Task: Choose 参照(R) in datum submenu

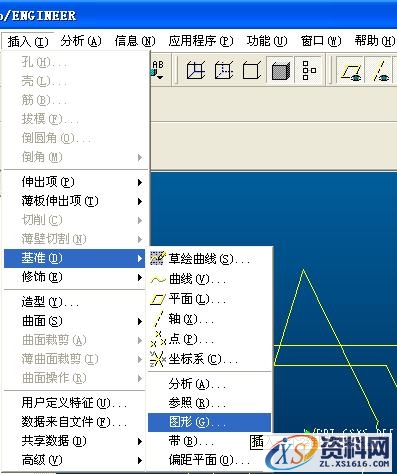Action: coord(210,403)
